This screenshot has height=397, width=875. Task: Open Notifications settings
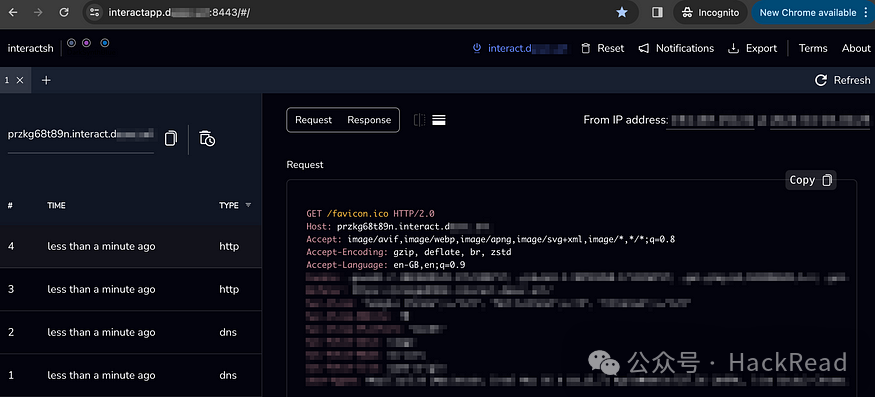676,48
